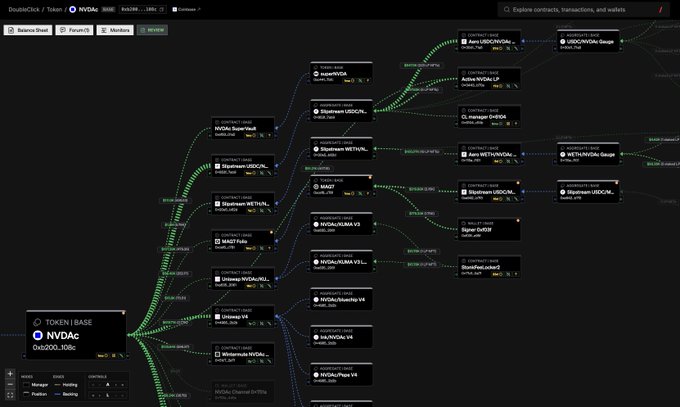Click the green REVIEW button
Screen dimensions: 680x407
point(152,30)
